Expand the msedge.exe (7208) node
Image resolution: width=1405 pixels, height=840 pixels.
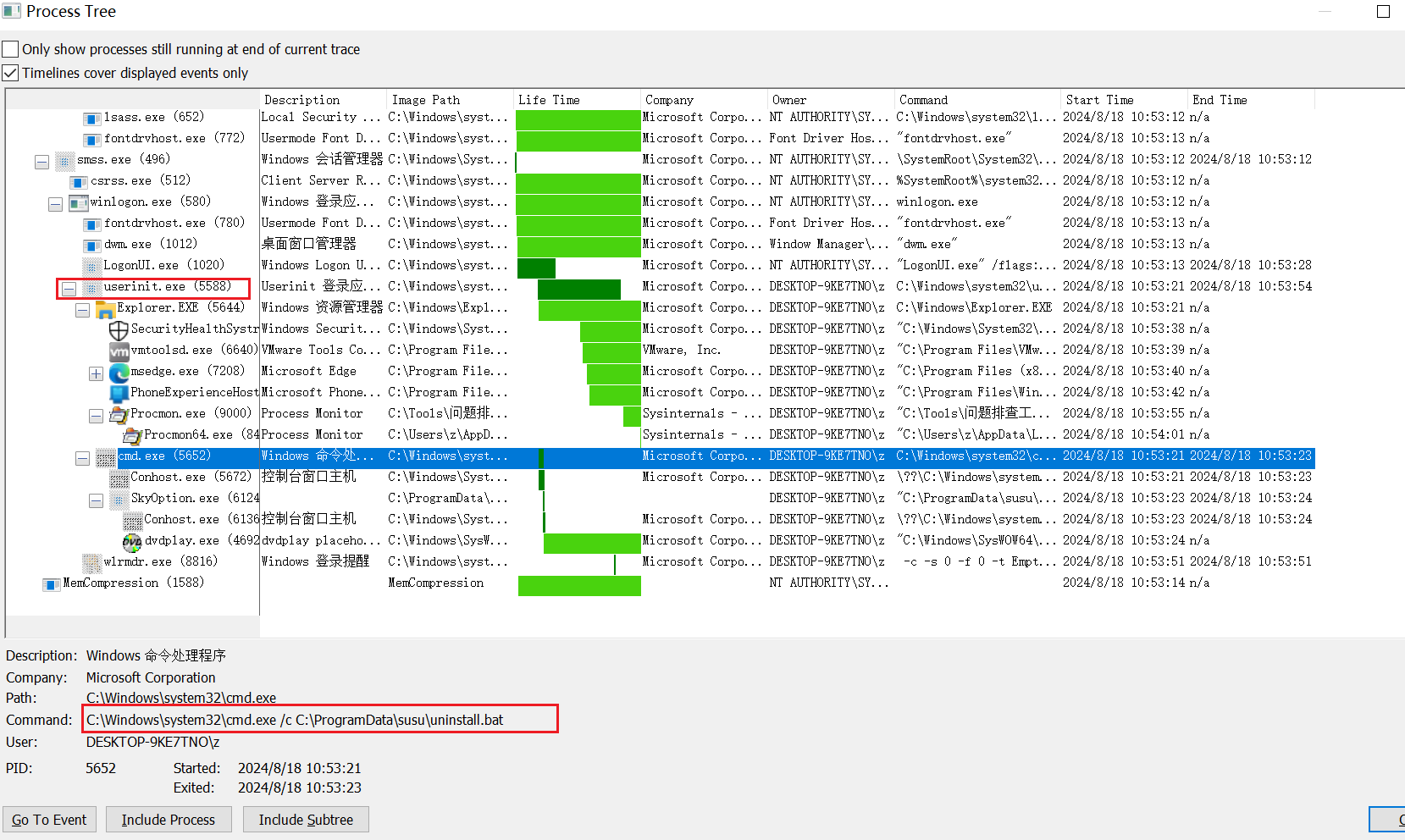click(x=96, y=373)
